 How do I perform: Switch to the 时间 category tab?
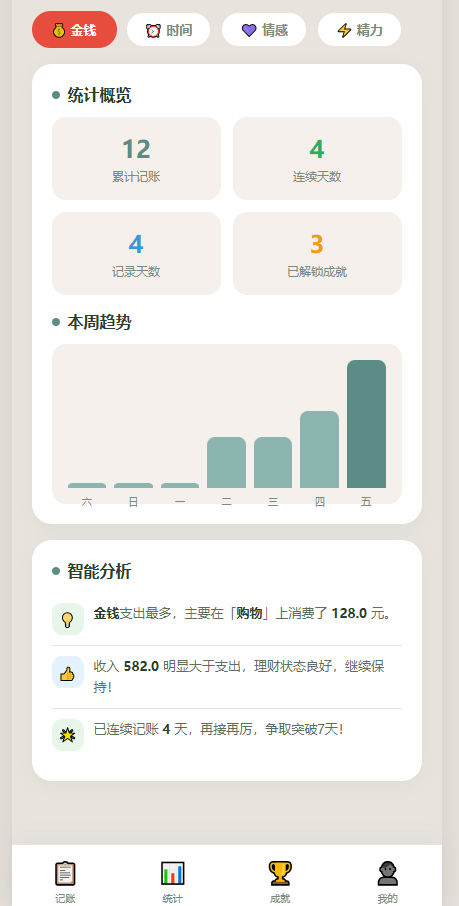click(168, 30)
